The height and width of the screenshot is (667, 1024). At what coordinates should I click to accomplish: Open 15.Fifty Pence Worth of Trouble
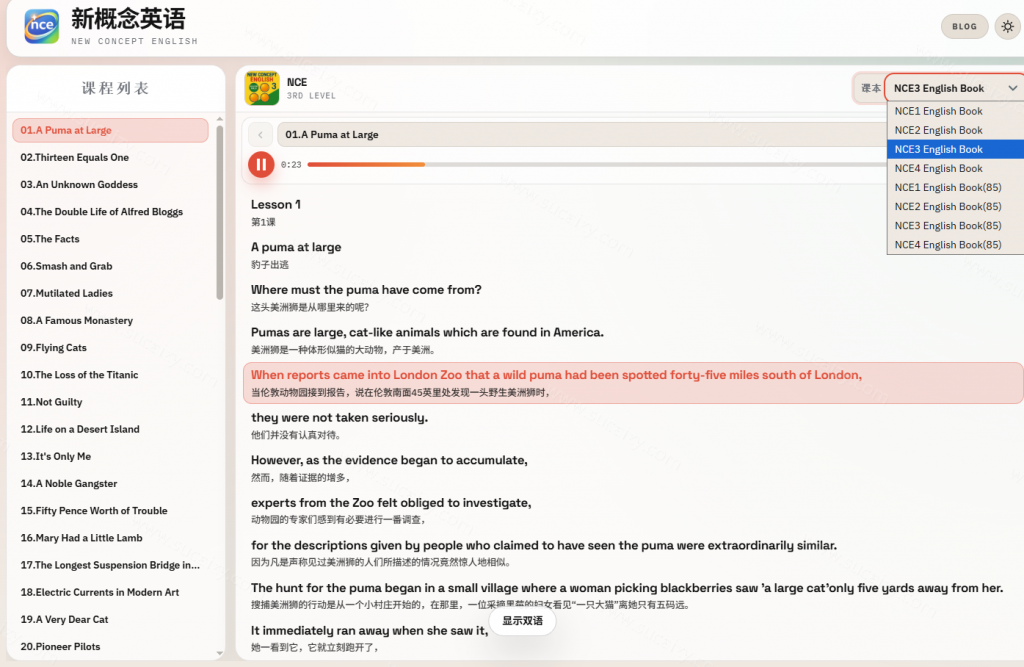coord(110,511)
